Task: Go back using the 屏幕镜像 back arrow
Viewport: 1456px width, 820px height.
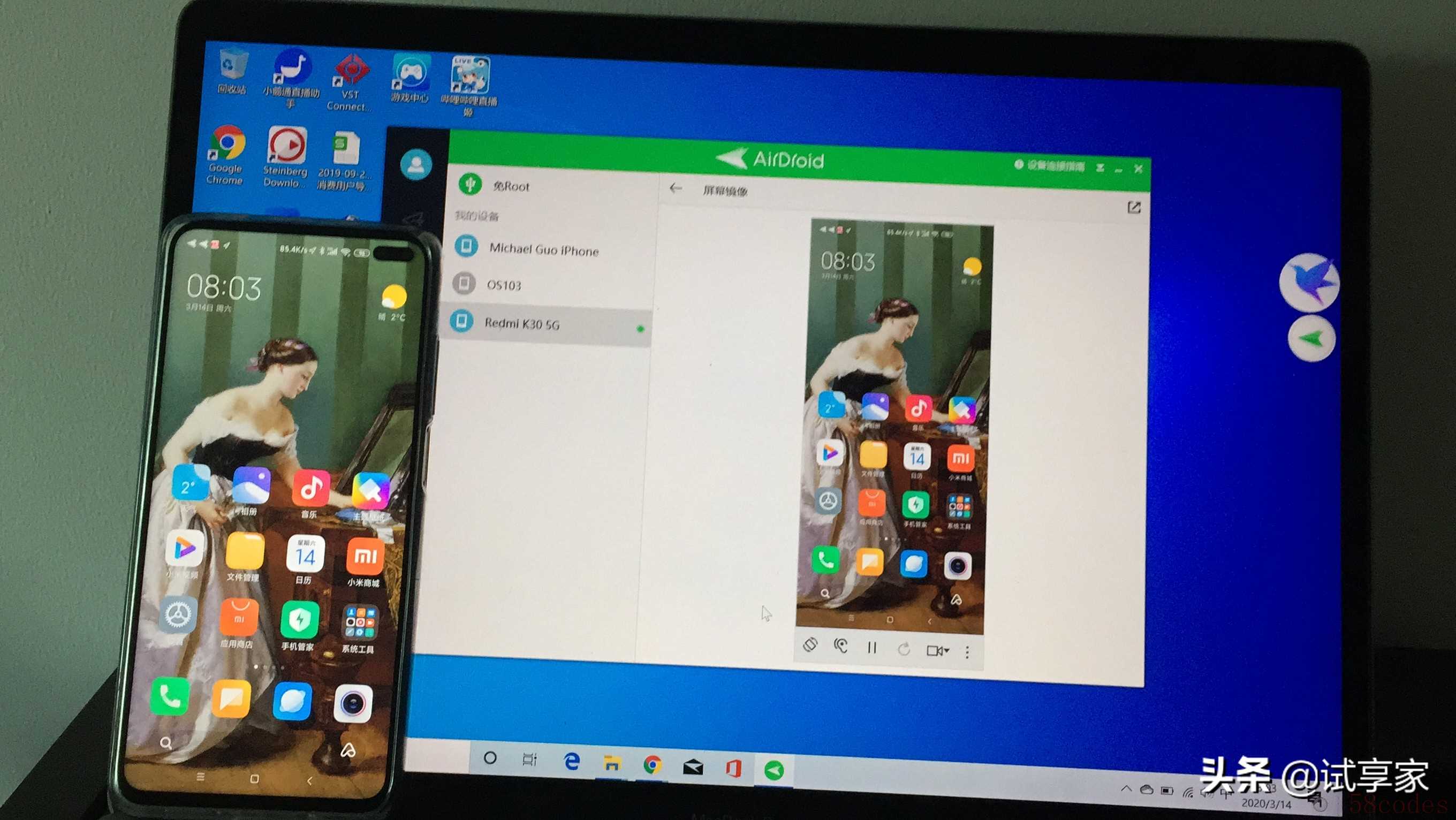Action: [676, 189]
